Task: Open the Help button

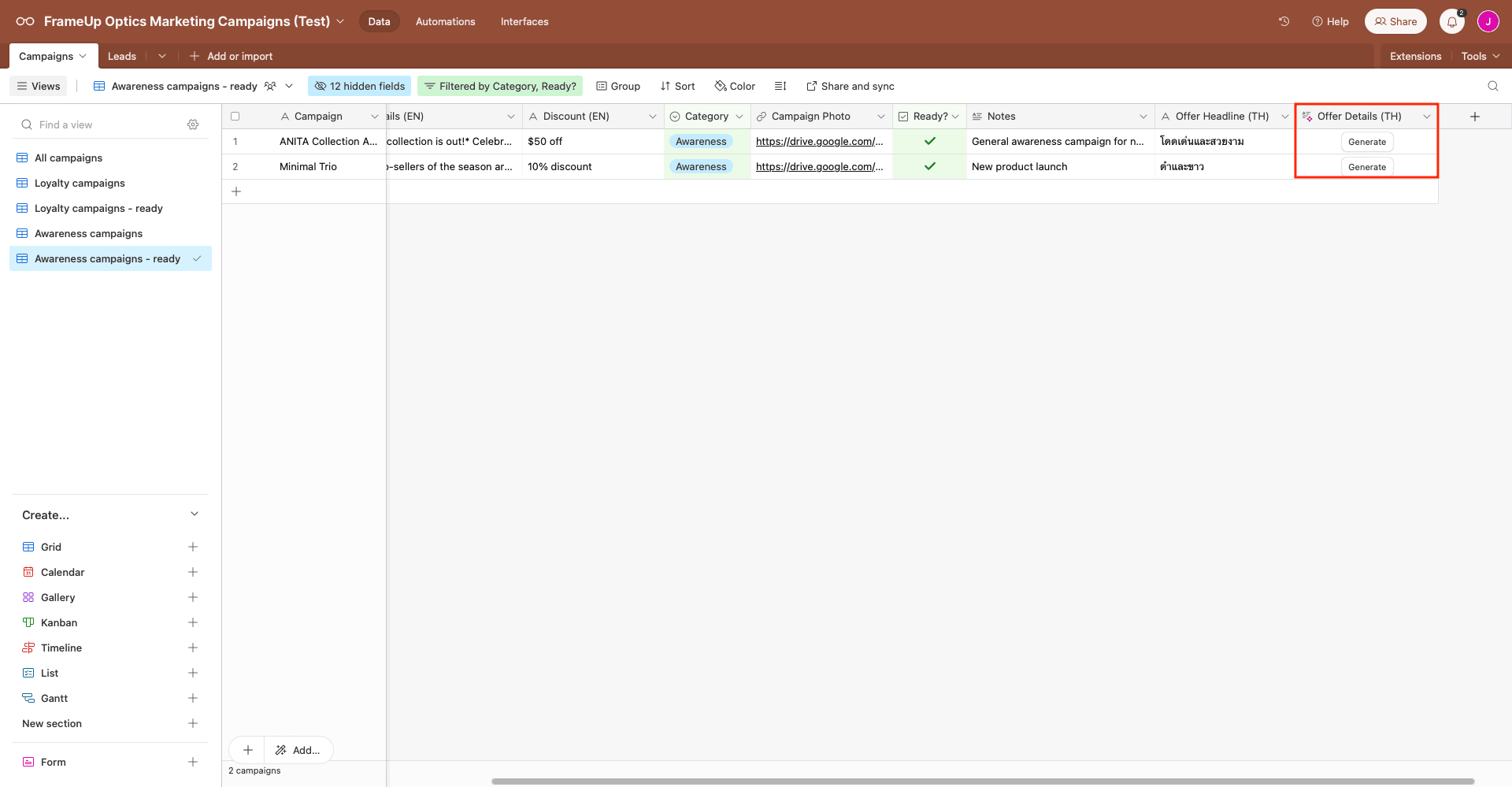Action: 1330,21
